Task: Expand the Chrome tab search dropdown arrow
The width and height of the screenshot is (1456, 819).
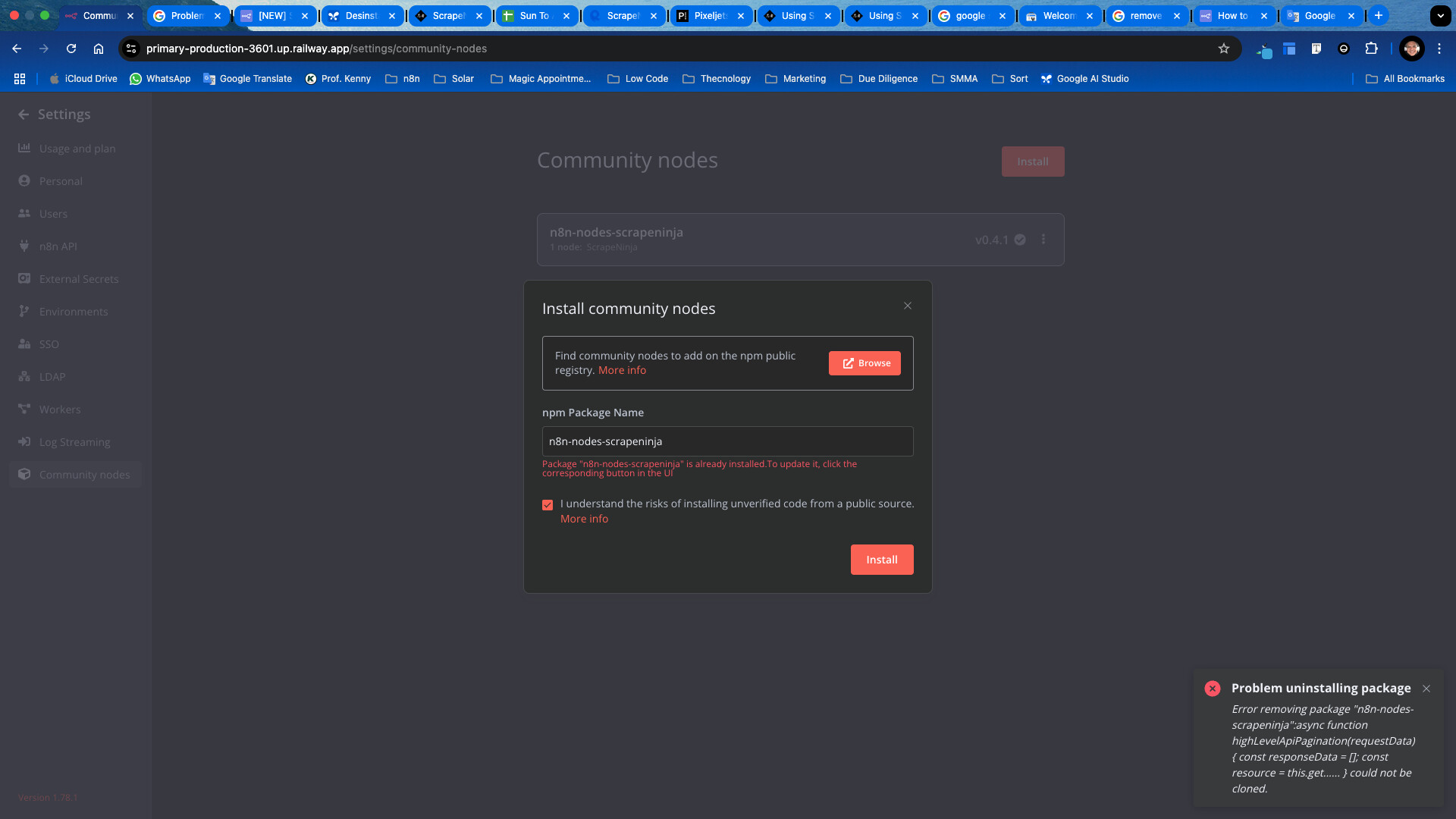Action: [1440, 15]
